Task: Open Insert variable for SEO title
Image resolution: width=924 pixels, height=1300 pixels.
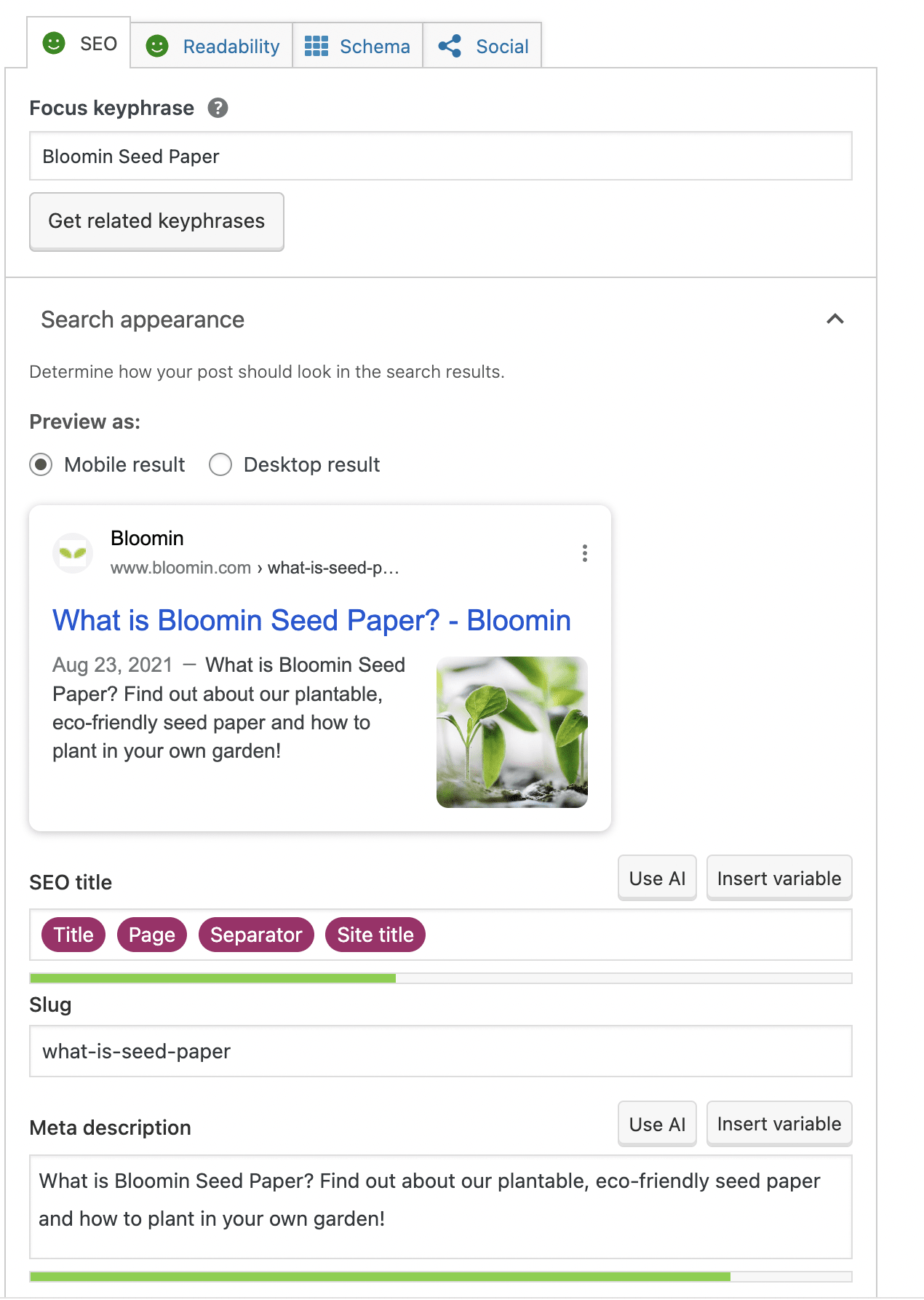Action: 779,879
